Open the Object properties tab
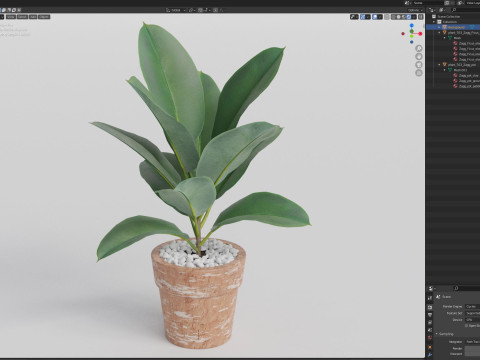The height and width of the screenshot is (360, 480). click(x=430, y=347)
